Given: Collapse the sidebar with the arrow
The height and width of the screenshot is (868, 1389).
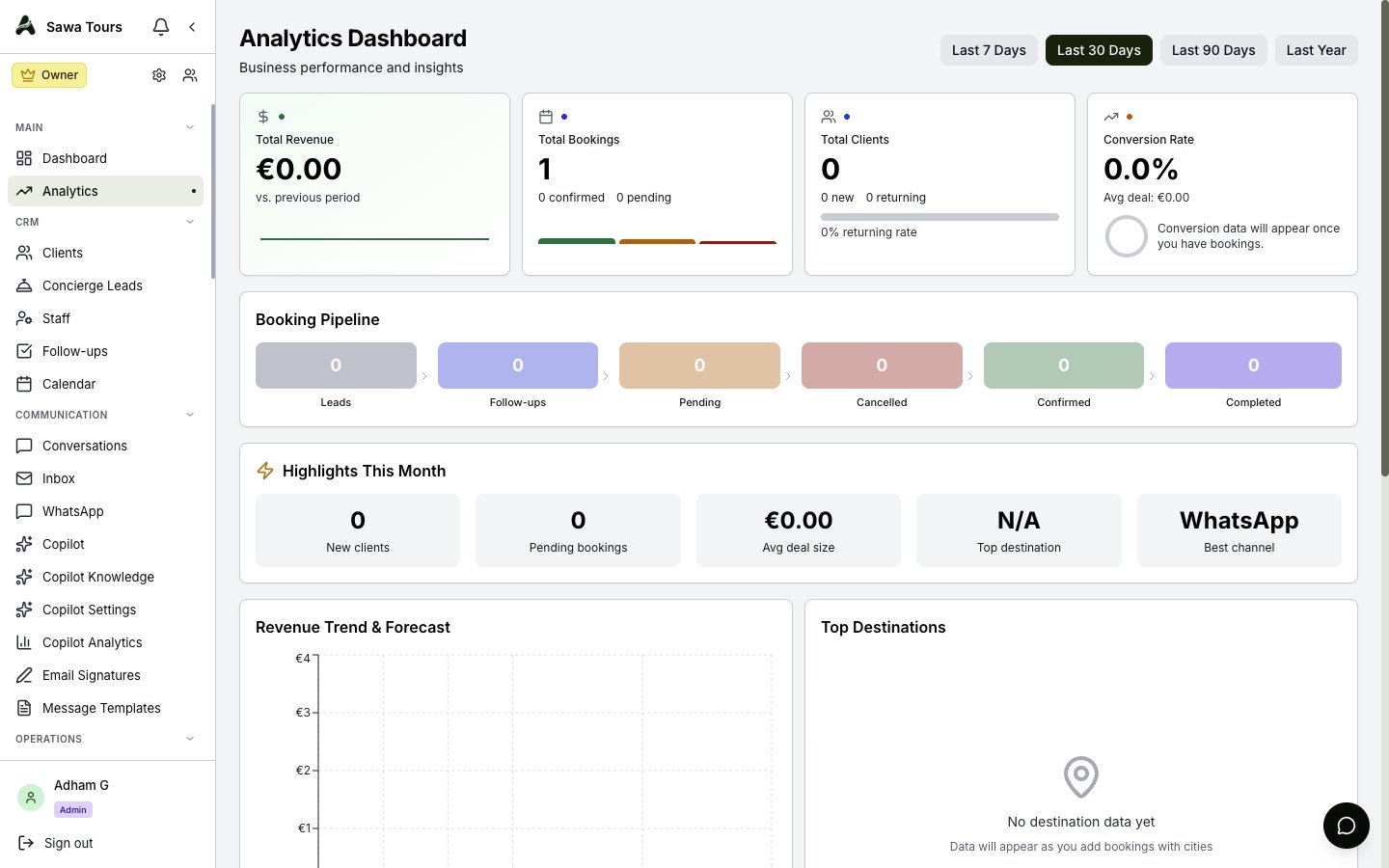Looking at the screenshot, I should [x=192, y=27].
